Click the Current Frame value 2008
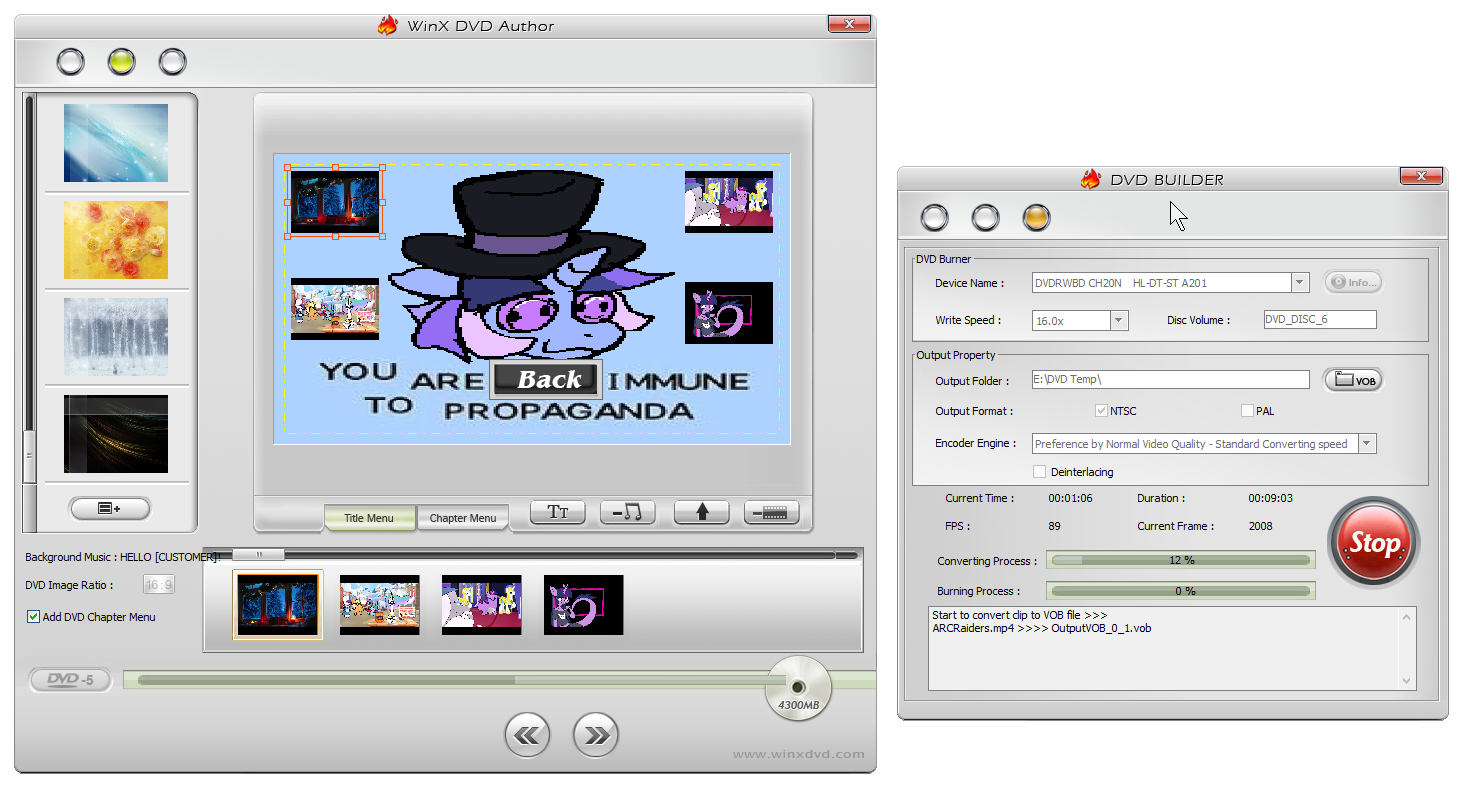 (x=1261, y=526)
